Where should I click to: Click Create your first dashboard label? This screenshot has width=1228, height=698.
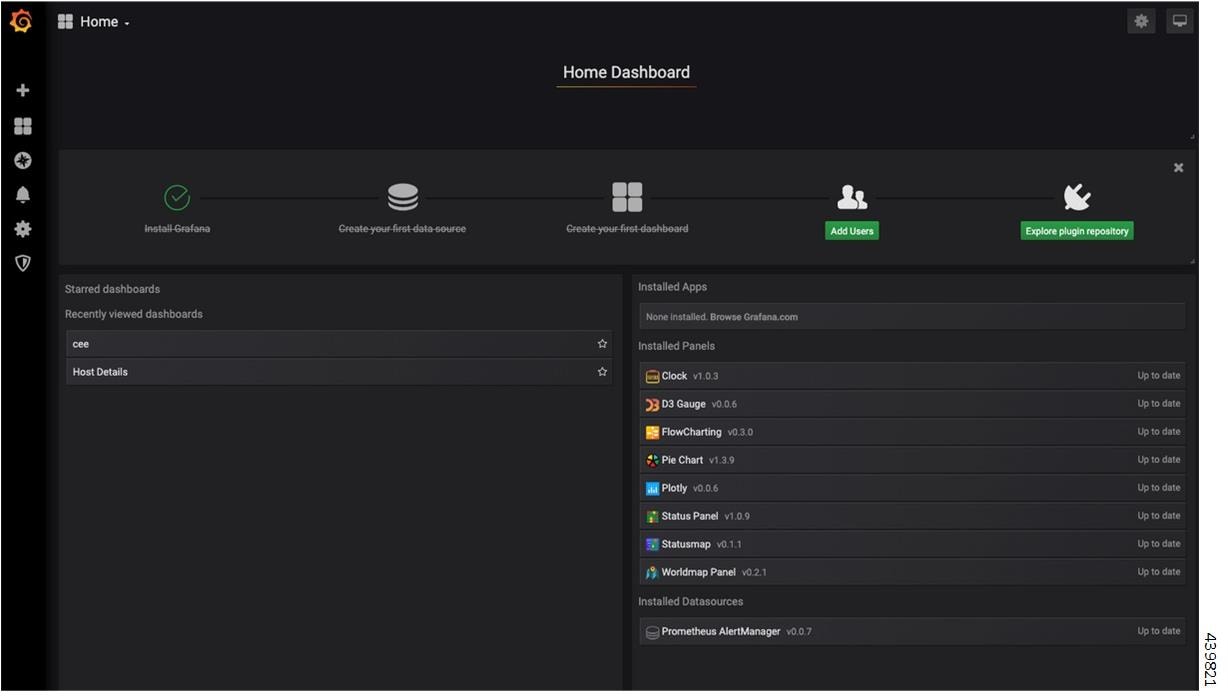[627, 228]
